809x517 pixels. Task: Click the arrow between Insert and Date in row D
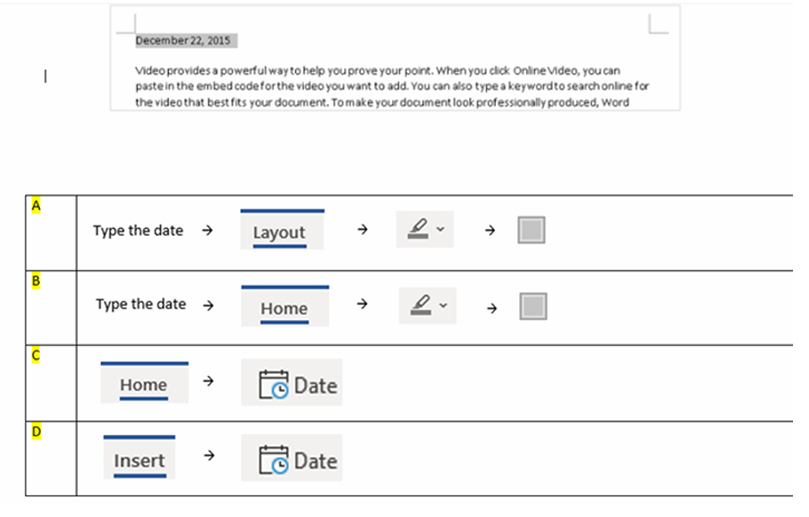point(209,456)
